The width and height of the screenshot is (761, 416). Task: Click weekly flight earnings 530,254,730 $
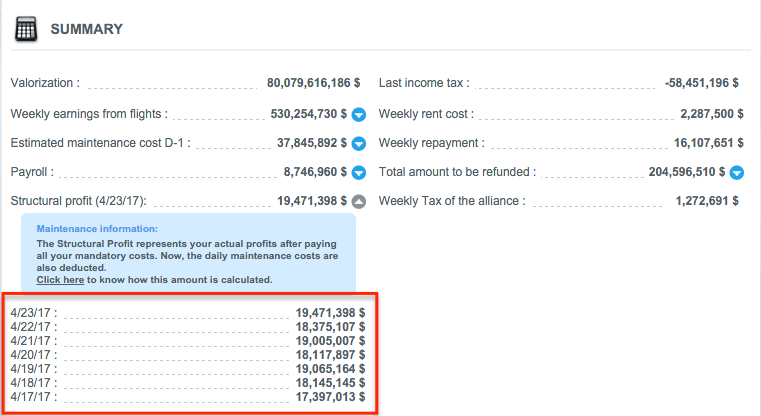pos(309,114)
